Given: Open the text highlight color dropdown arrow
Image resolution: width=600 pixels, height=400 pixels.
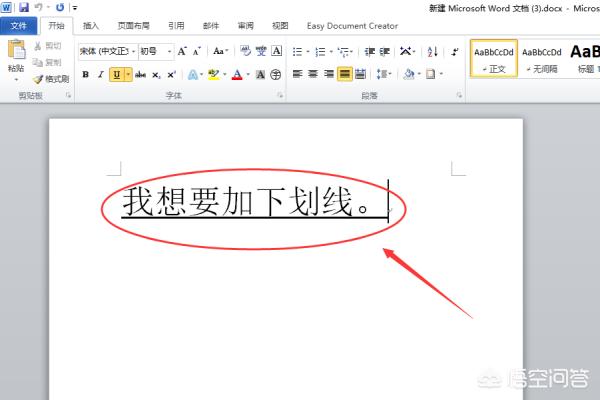Looking at the screenshot, I should (x=225, y=74).
